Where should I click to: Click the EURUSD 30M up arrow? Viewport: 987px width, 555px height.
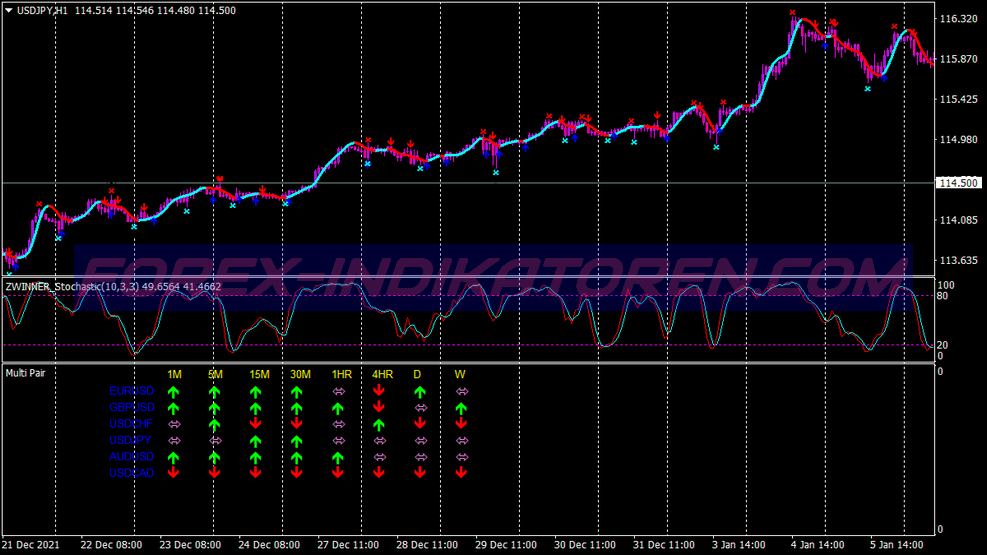point(297,391)
